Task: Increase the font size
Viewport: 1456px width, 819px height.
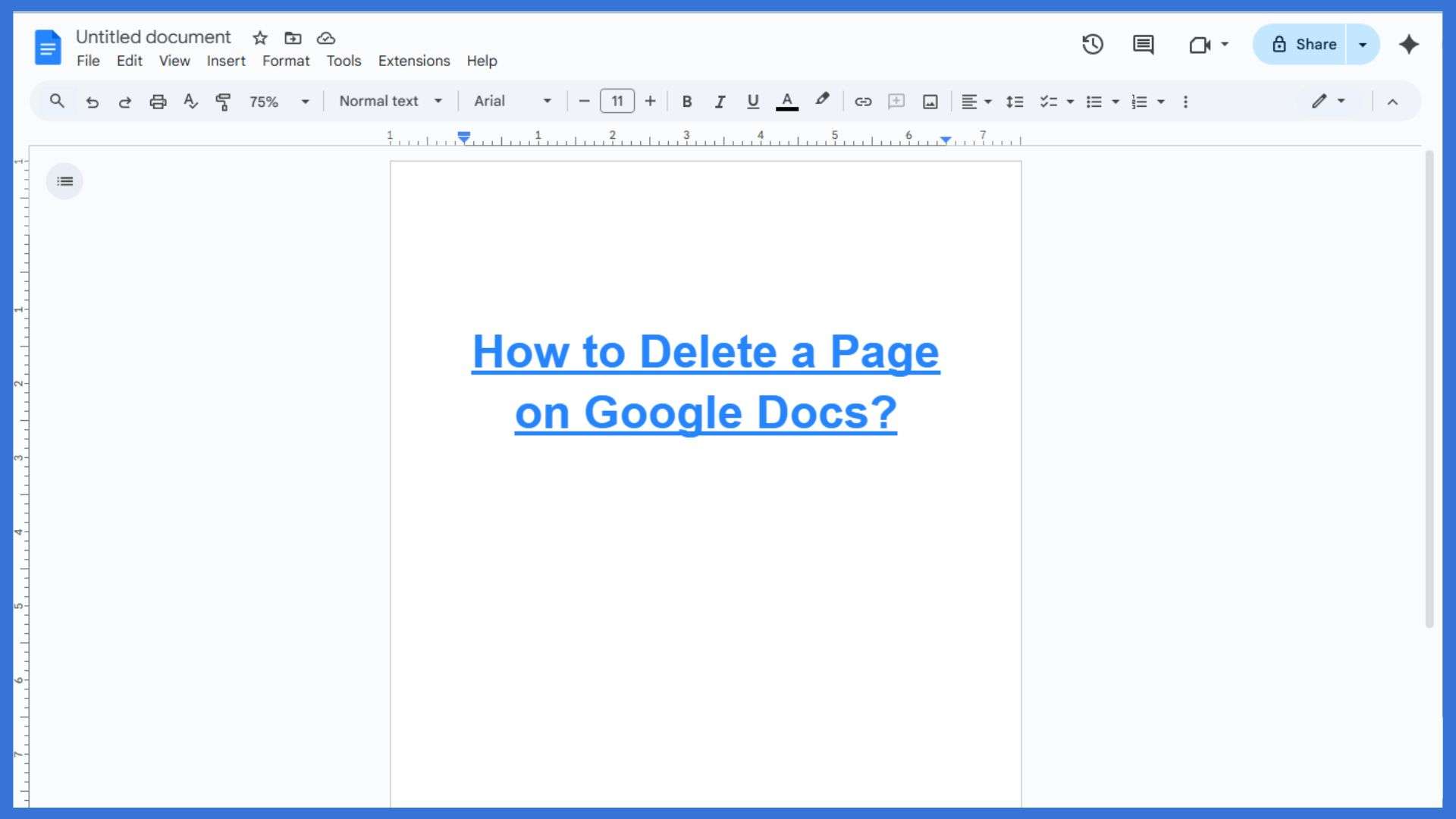Action: tap(650, 102)
